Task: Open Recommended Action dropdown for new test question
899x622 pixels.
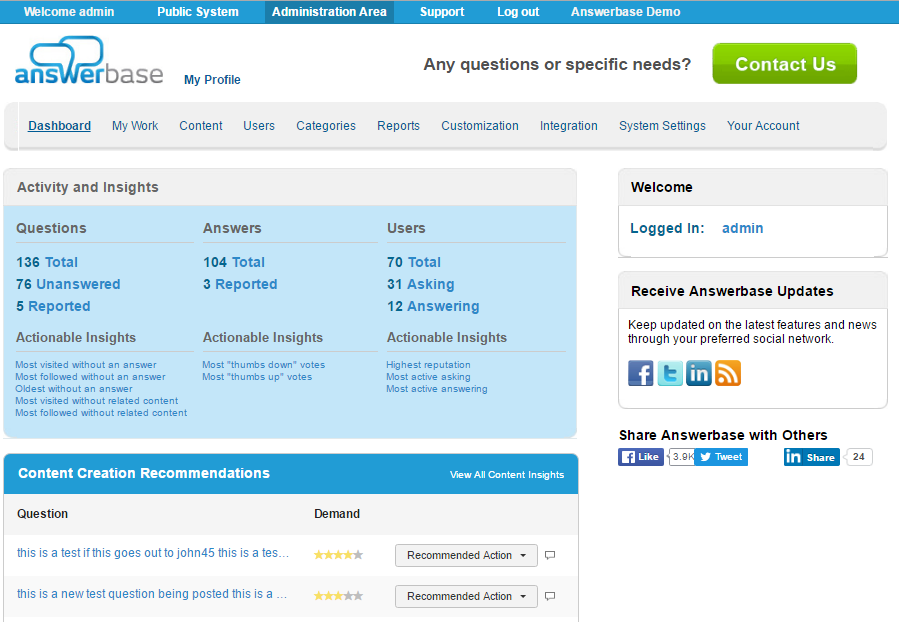Action: click(x=466, y=596)
